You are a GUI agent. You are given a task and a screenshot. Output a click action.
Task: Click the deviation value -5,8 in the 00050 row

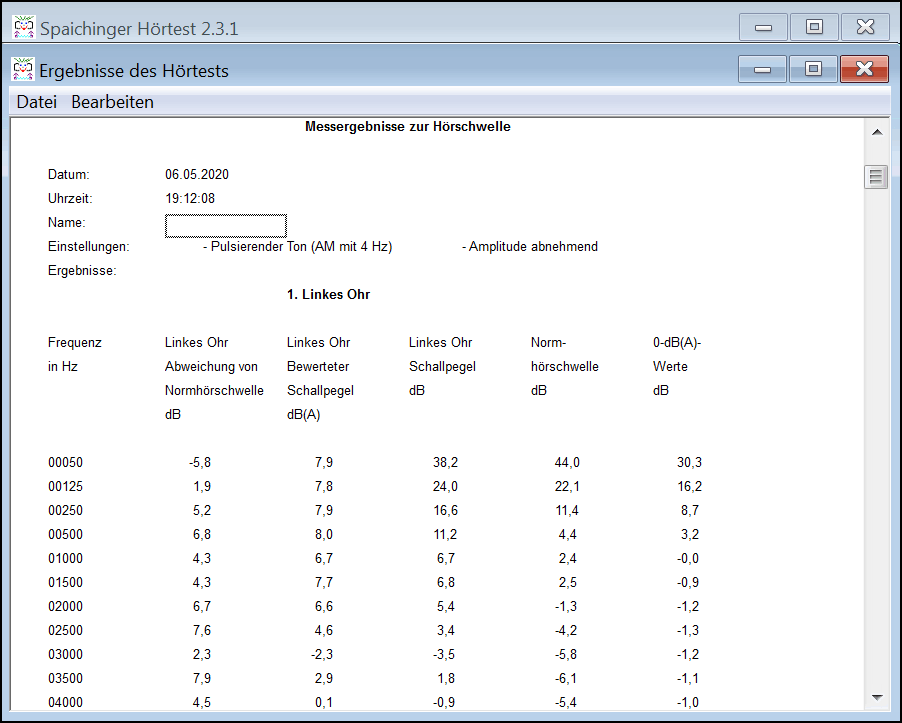click(x=200, y=462)
